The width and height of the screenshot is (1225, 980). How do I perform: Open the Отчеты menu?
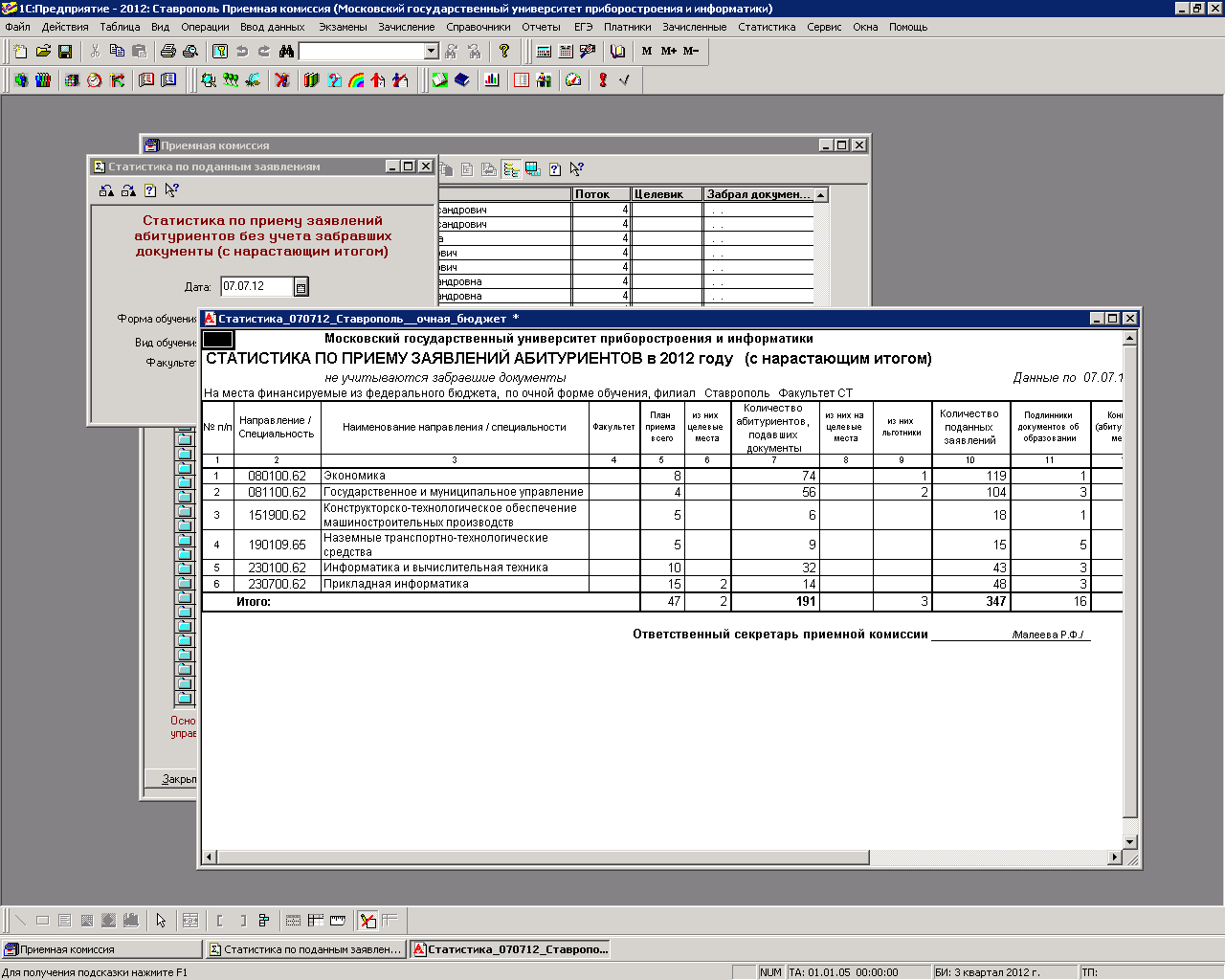coord(541,27)
